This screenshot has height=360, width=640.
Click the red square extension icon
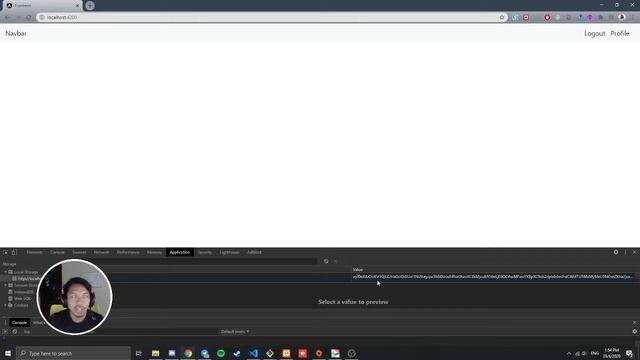(526, 17)
